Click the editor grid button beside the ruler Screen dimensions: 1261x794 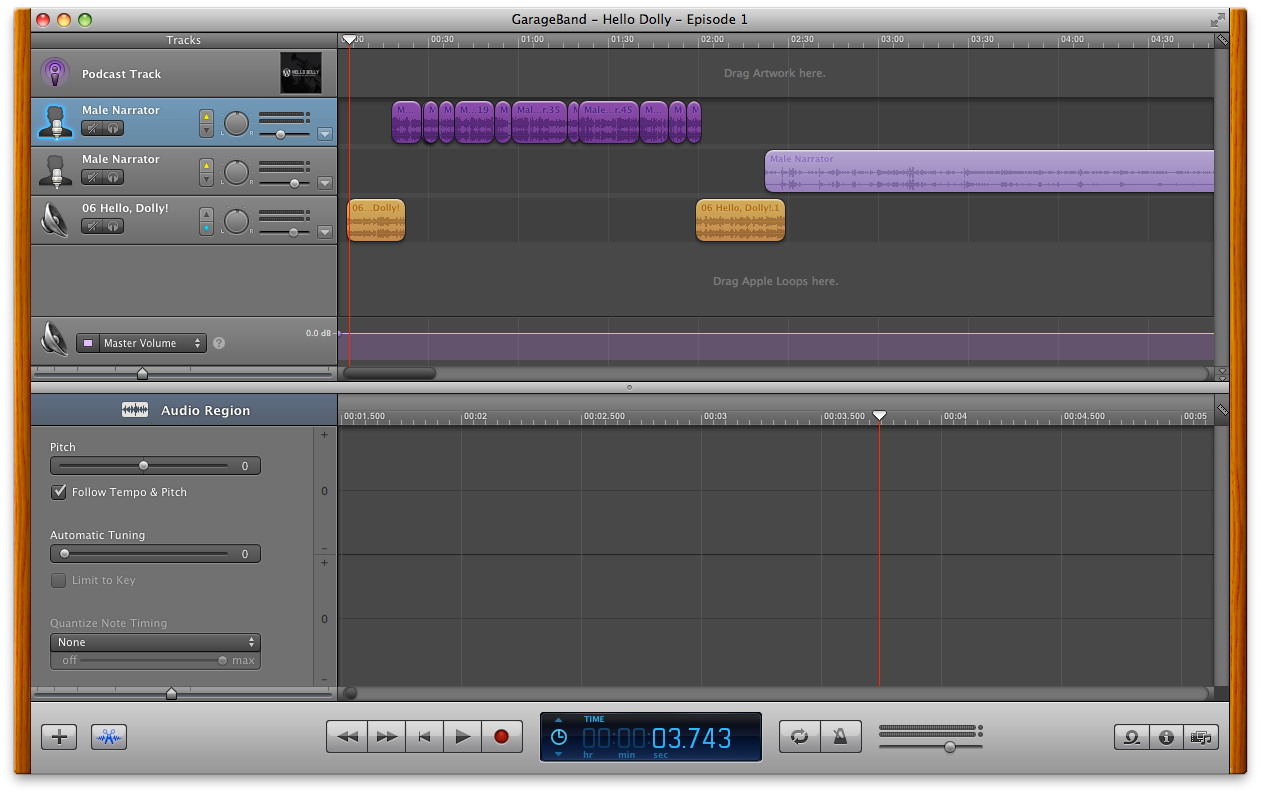click(1222, 410)
